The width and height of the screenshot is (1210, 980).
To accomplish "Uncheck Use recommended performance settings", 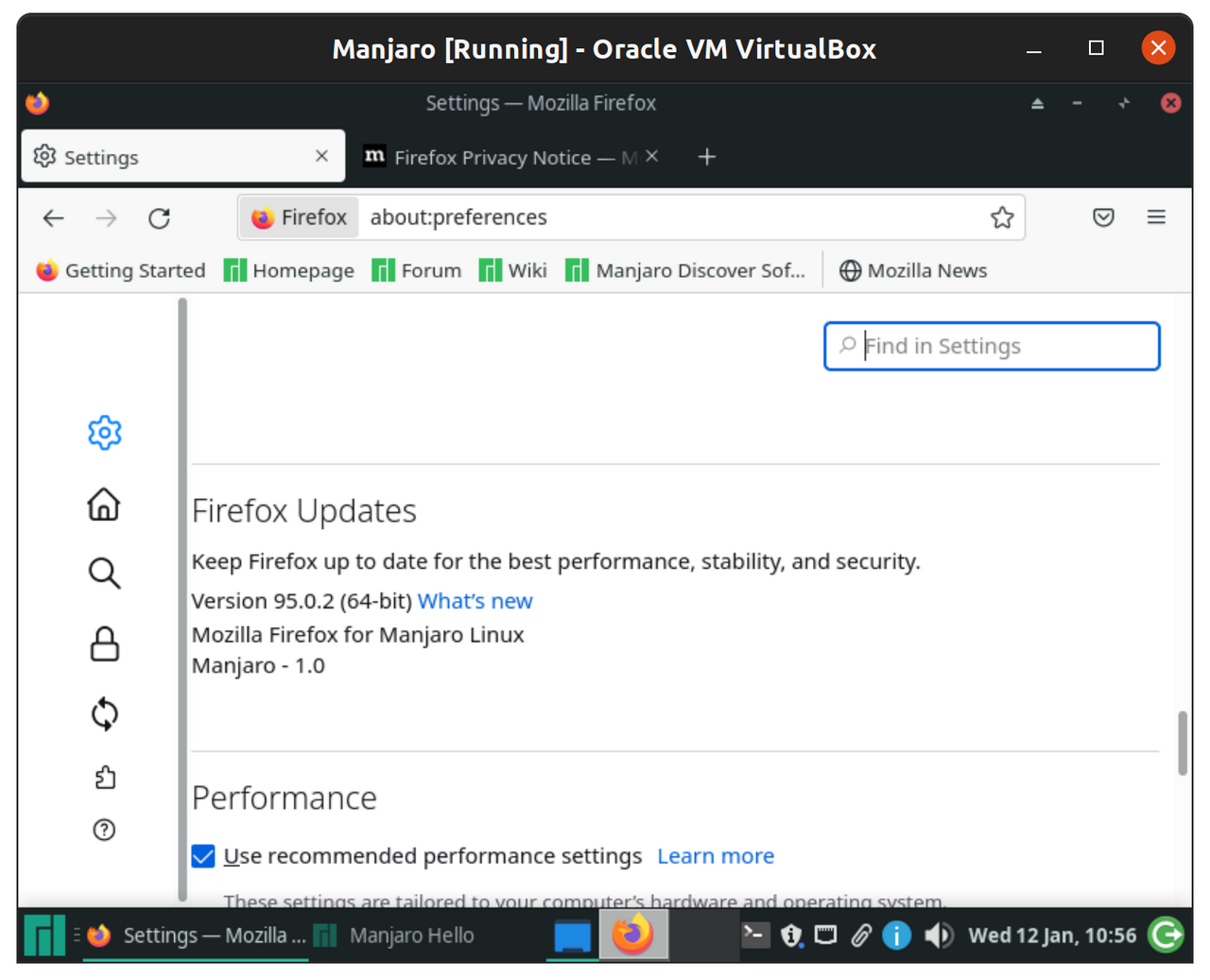I will (203, 856).
